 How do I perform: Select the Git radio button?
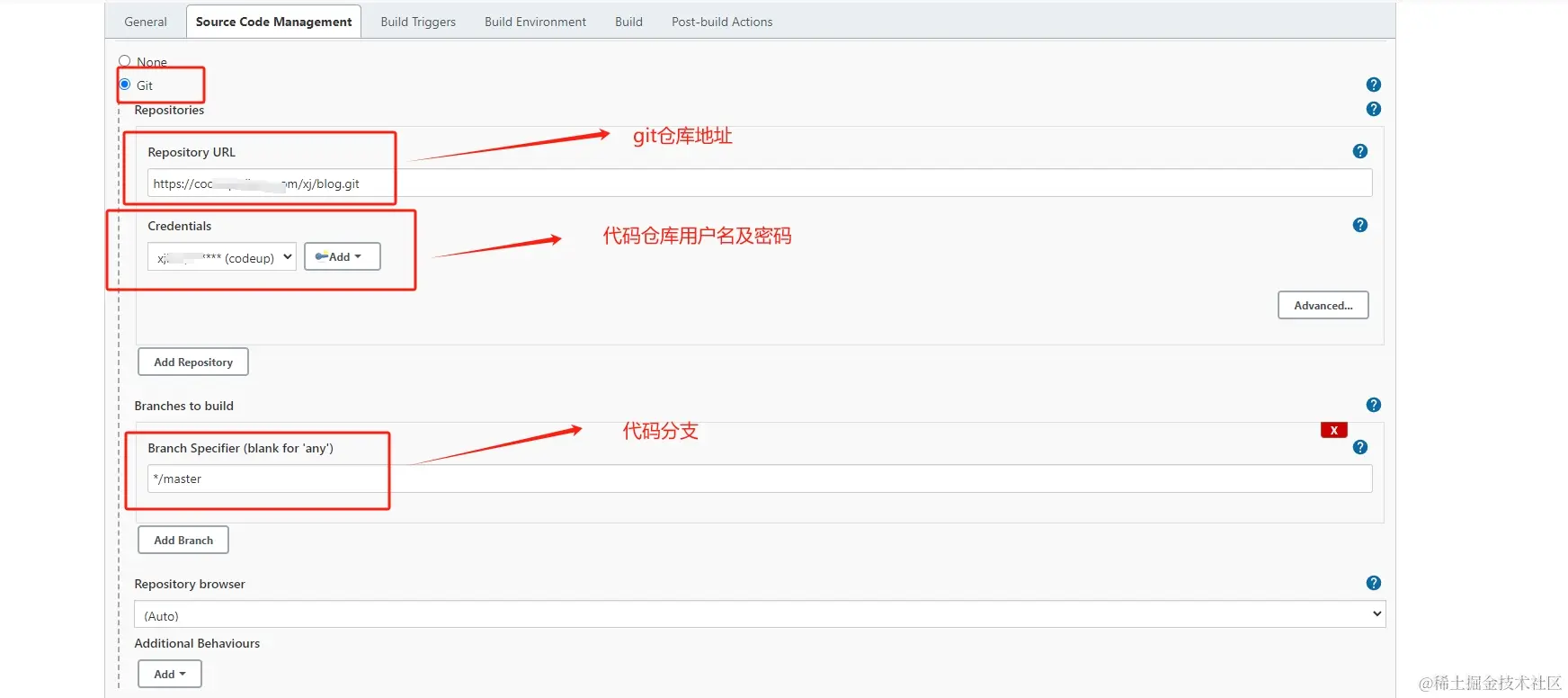tap(125, 85)
